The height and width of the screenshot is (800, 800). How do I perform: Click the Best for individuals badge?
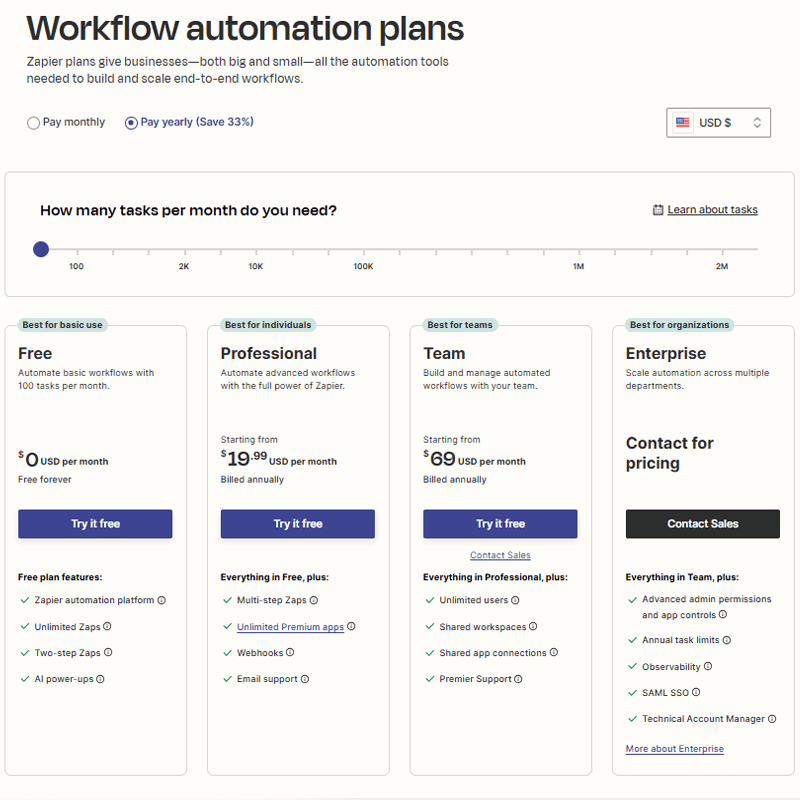coord(268,325)
